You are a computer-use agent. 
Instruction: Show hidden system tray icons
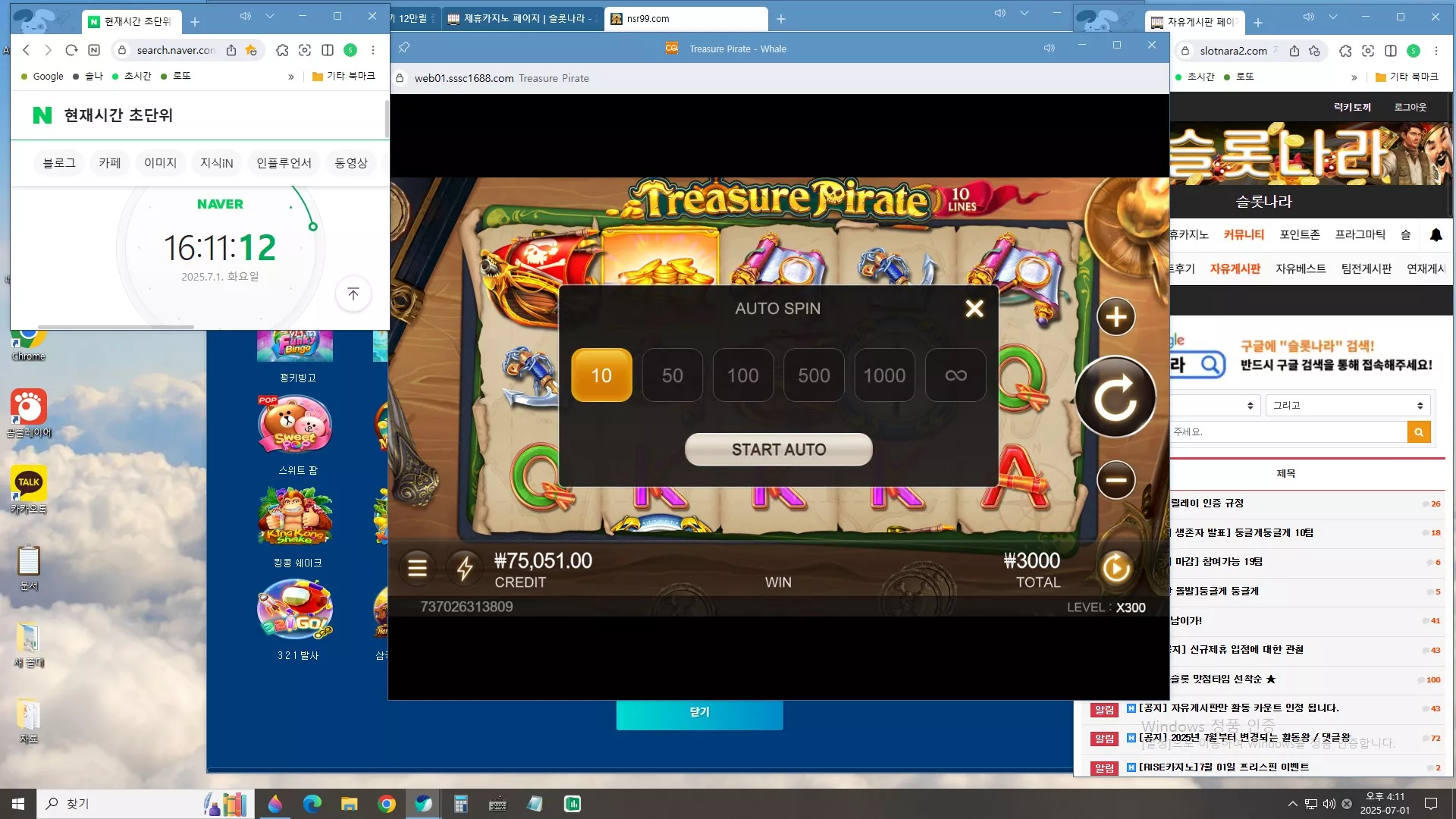click(1292, 804)
